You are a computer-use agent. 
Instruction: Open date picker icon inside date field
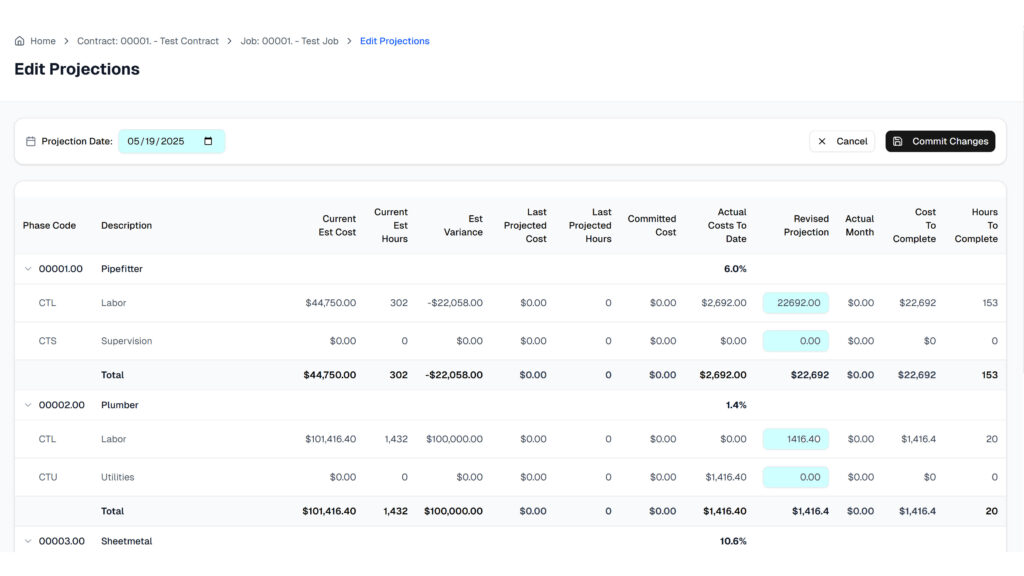pyautogui.click(x=208, y=141)
